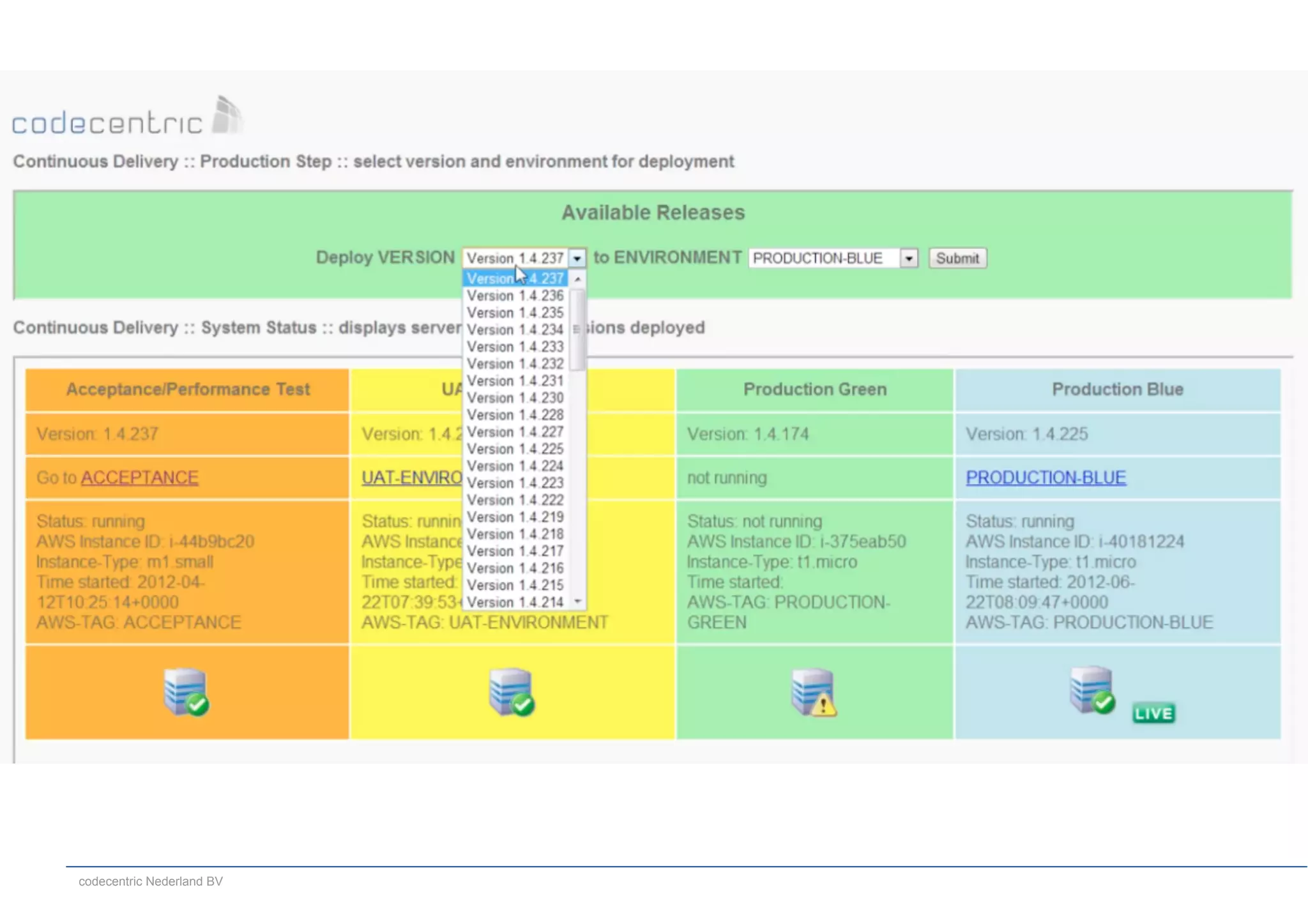1308x924 pixels.
Task: Select Version 1.4.217 option
Action: 515,551
